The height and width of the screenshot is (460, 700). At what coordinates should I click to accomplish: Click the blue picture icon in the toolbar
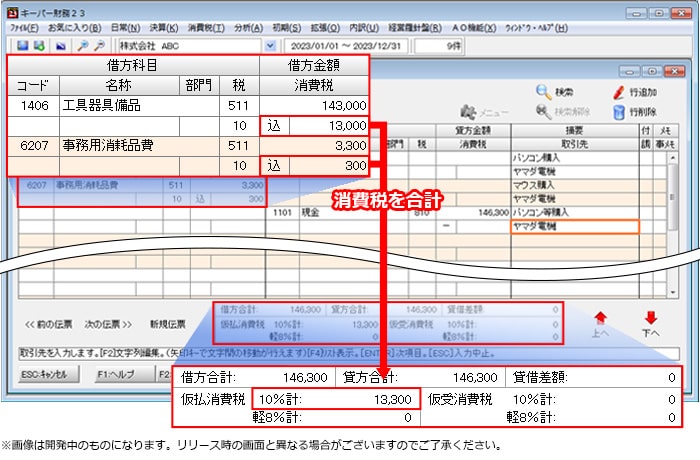(x=61, y=46)
